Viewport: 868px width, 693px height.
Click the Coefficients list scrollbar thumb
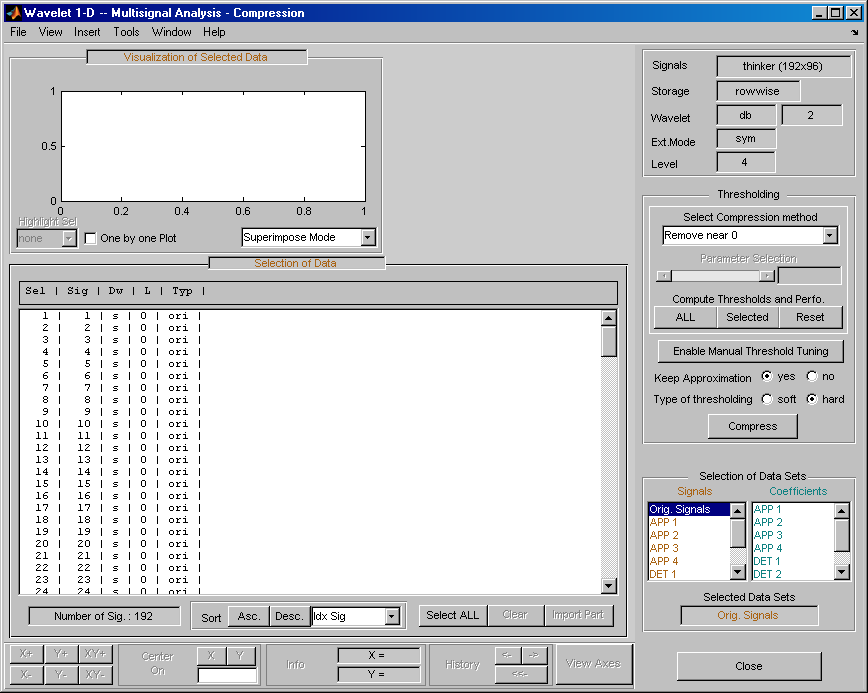[x=841, y=535]
